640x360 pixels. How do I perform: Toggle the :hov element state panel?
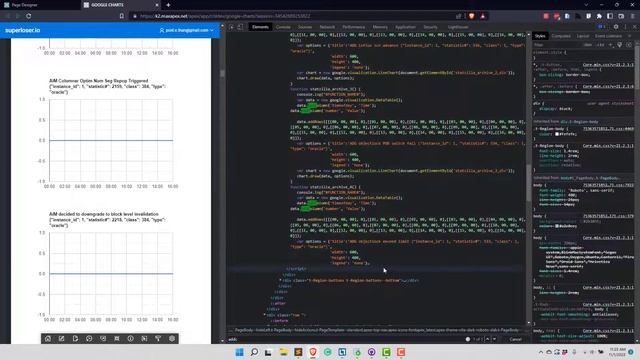tap(588, 45)
